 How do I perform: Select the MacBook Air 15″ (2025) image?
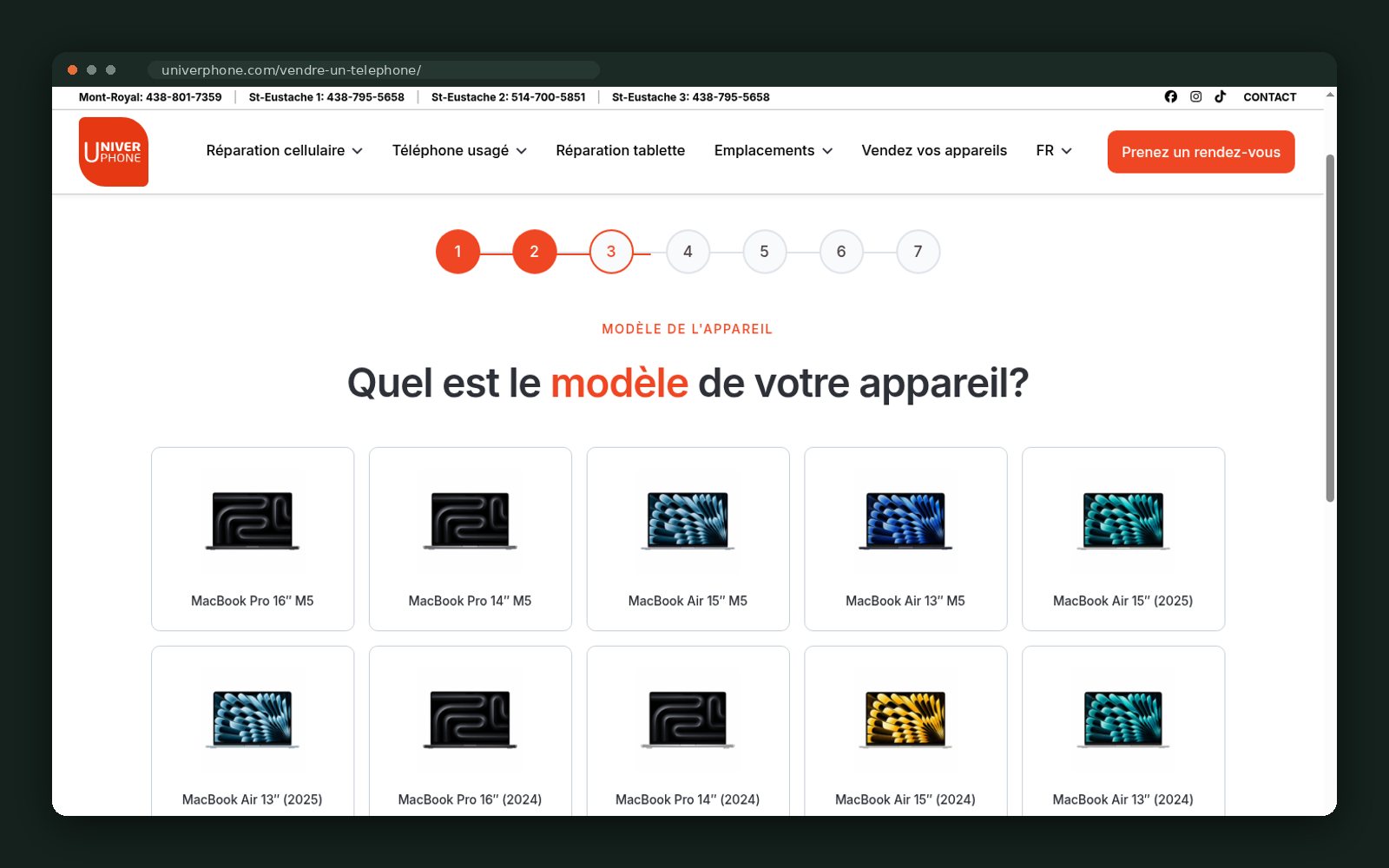click(1123, 521)
